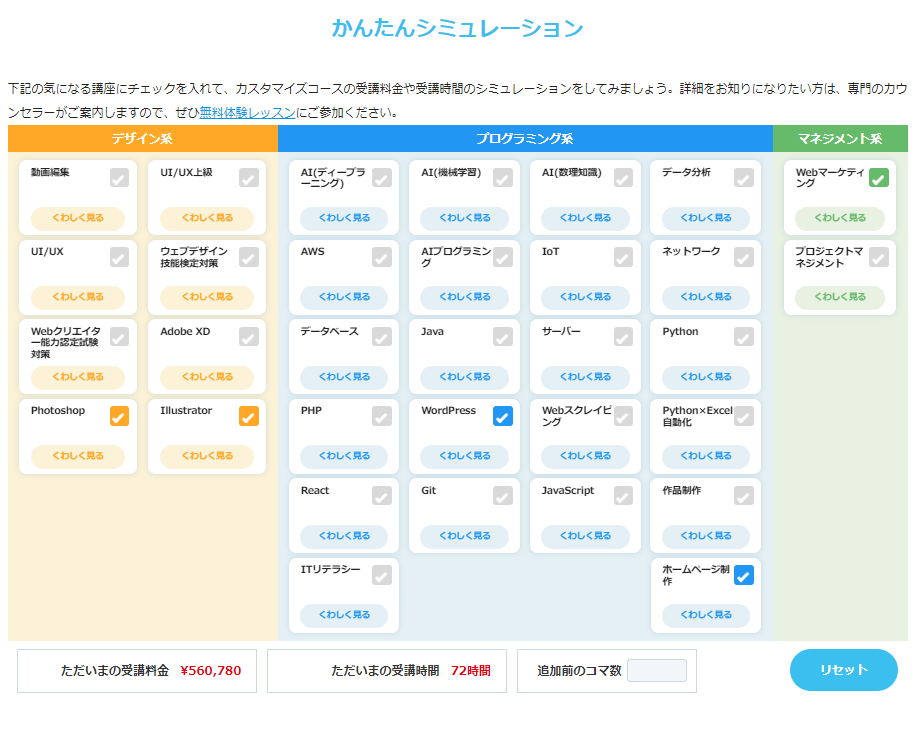This screenshot has height=731, width=918.
Task: Open くわしく見る under プロジェクトマネジメント
Action: (x=840, y=297)
